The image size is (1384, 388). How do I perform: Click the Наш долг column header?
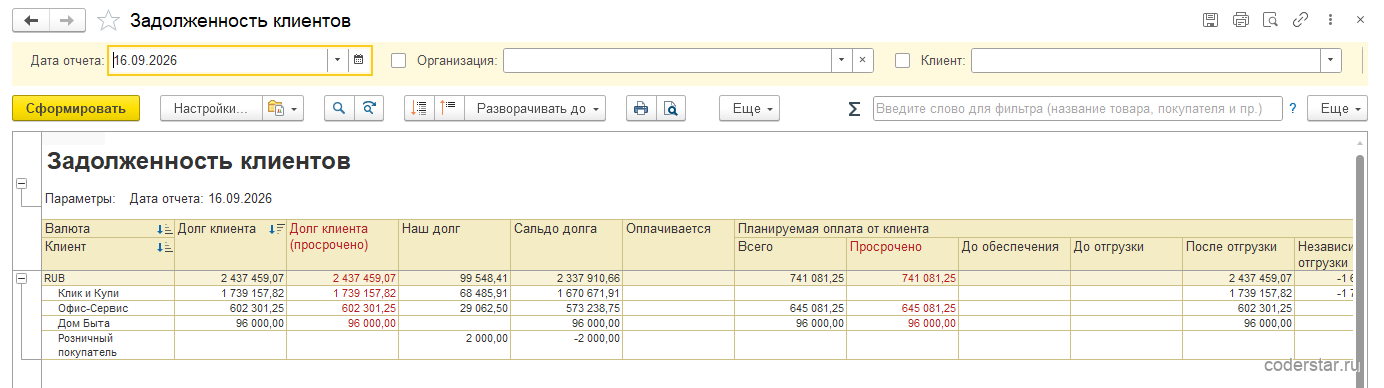[x=454, y=245]
